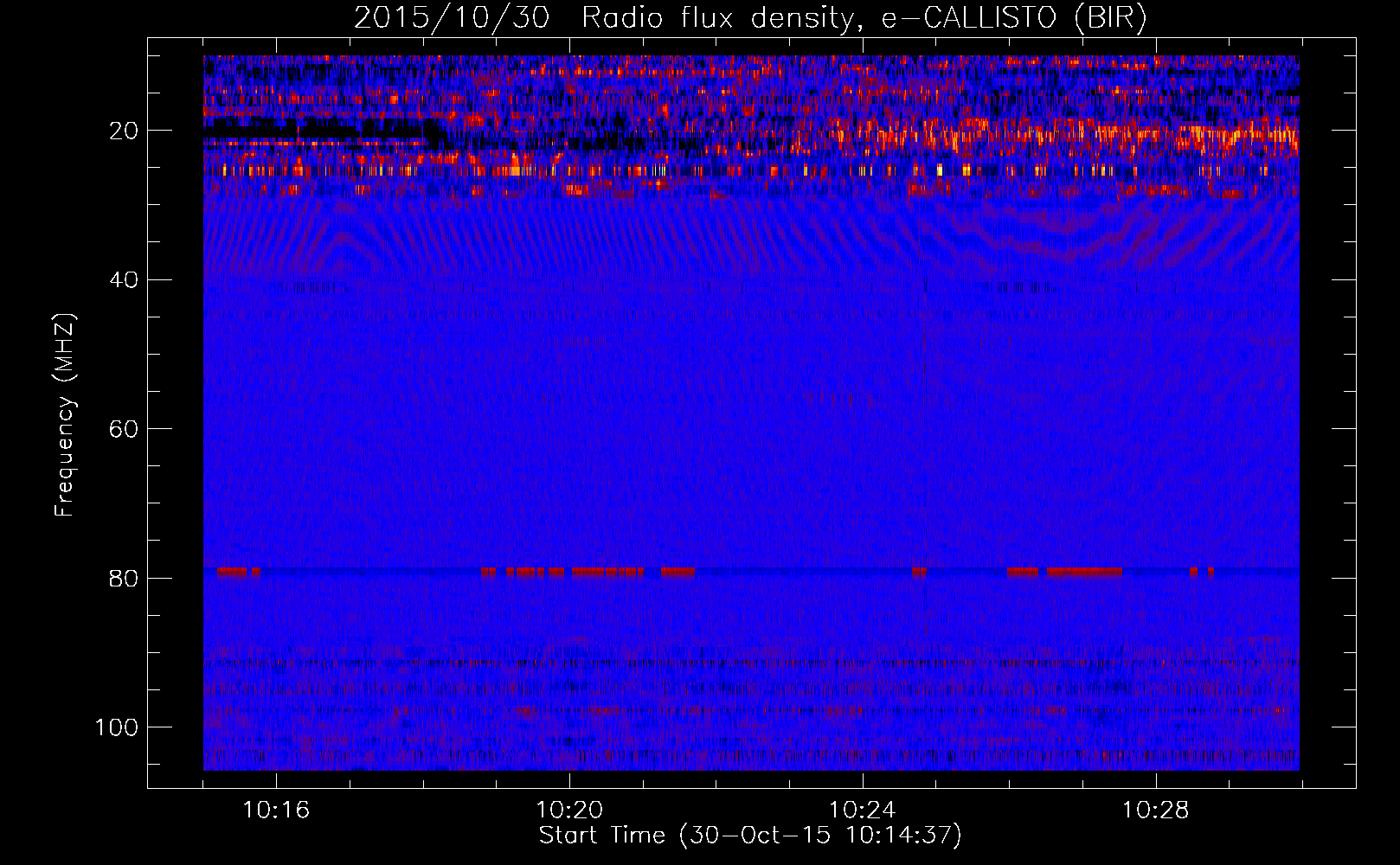
Task: Click the '10:20' time tick label
Action: coord(569,811)
